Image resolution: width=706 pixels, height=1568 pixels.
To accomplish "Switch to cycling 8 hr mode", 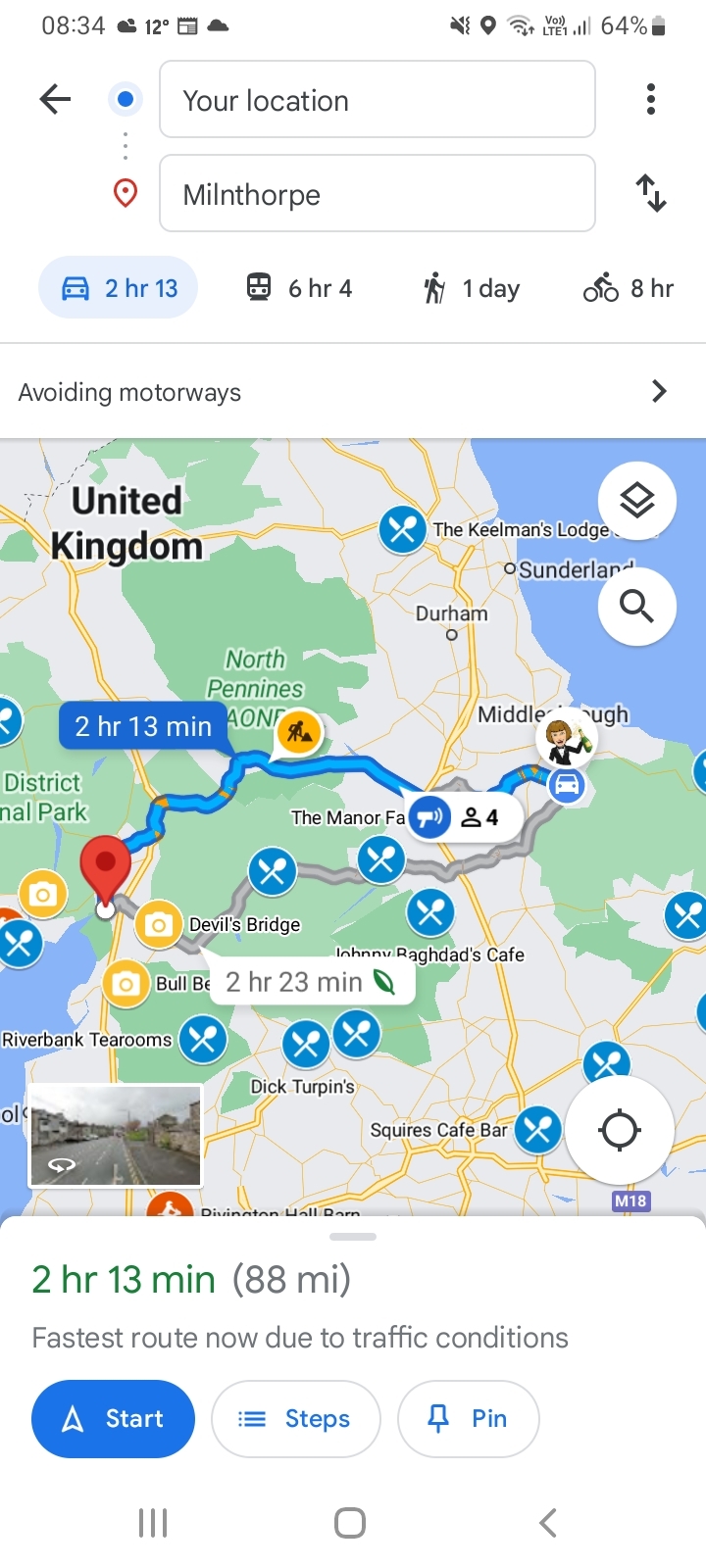I will 629,288.
